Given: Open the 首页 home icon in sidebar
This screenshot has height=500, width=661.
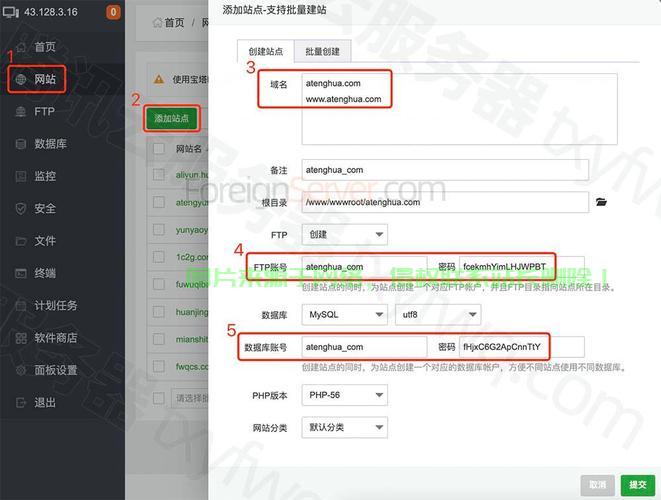Looking at the screenshot, I should tap(21, 47).
